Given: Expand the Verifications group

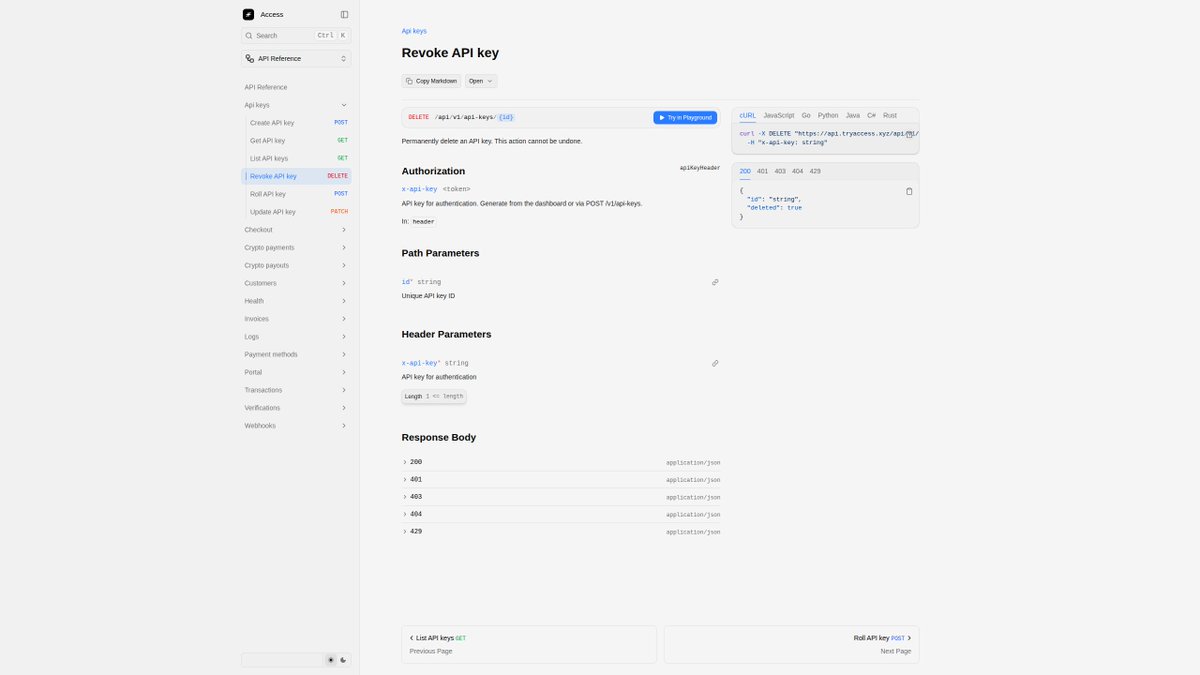Looking at the screenshot, I should click(296, 408).
